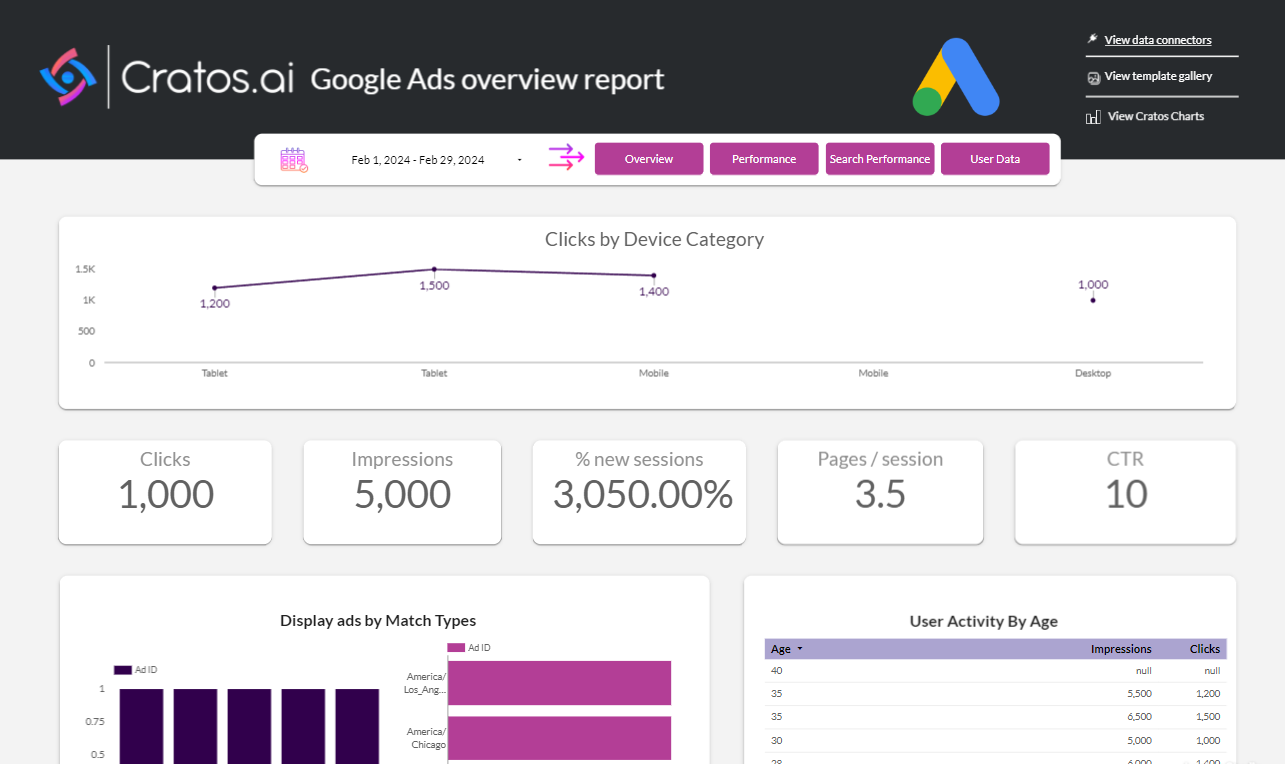Click 'Display ads by Match Types' title
1285x764 pixels.
[x=378, y=621]
